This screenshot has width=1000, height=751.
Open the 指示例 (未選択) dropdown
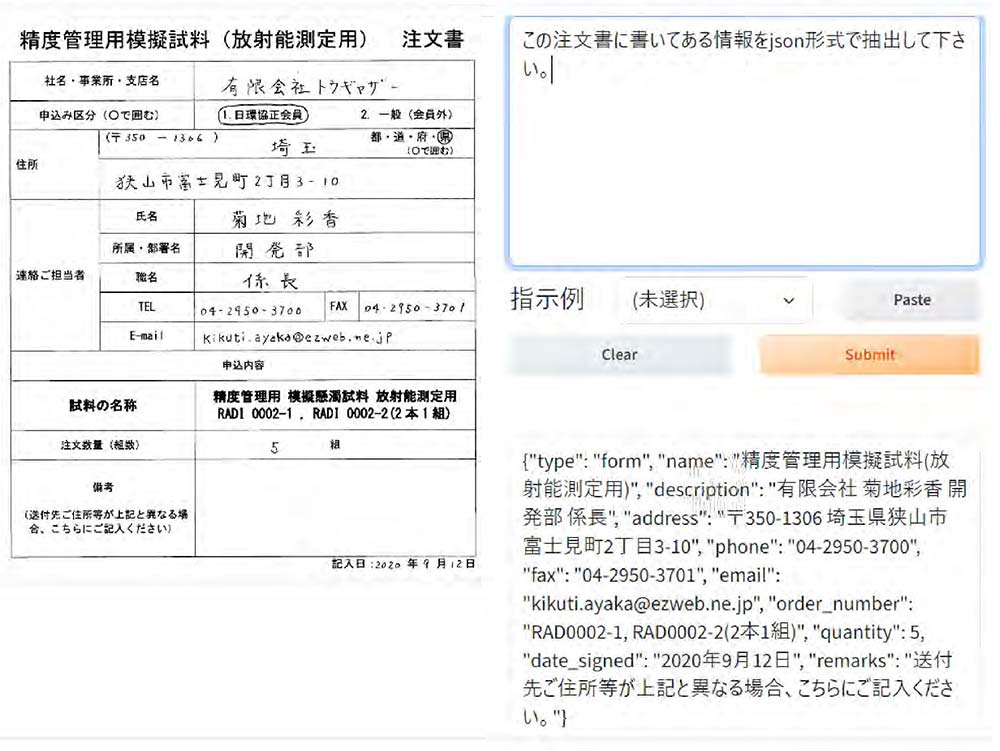pos(714,300)
